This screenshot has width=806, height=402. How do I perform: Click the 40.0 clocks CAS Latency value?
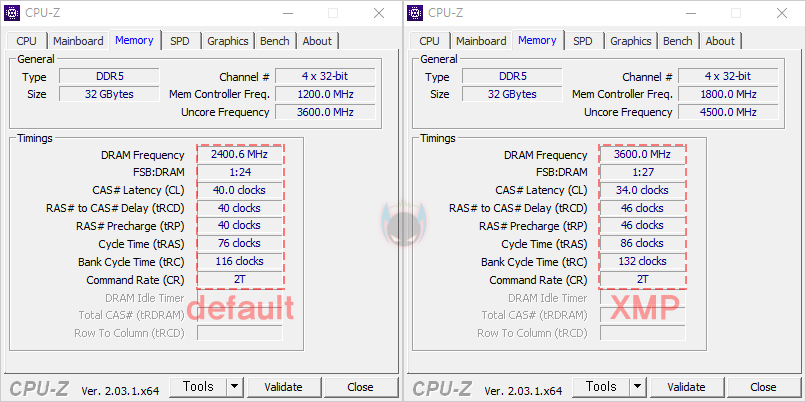(240, 190)
